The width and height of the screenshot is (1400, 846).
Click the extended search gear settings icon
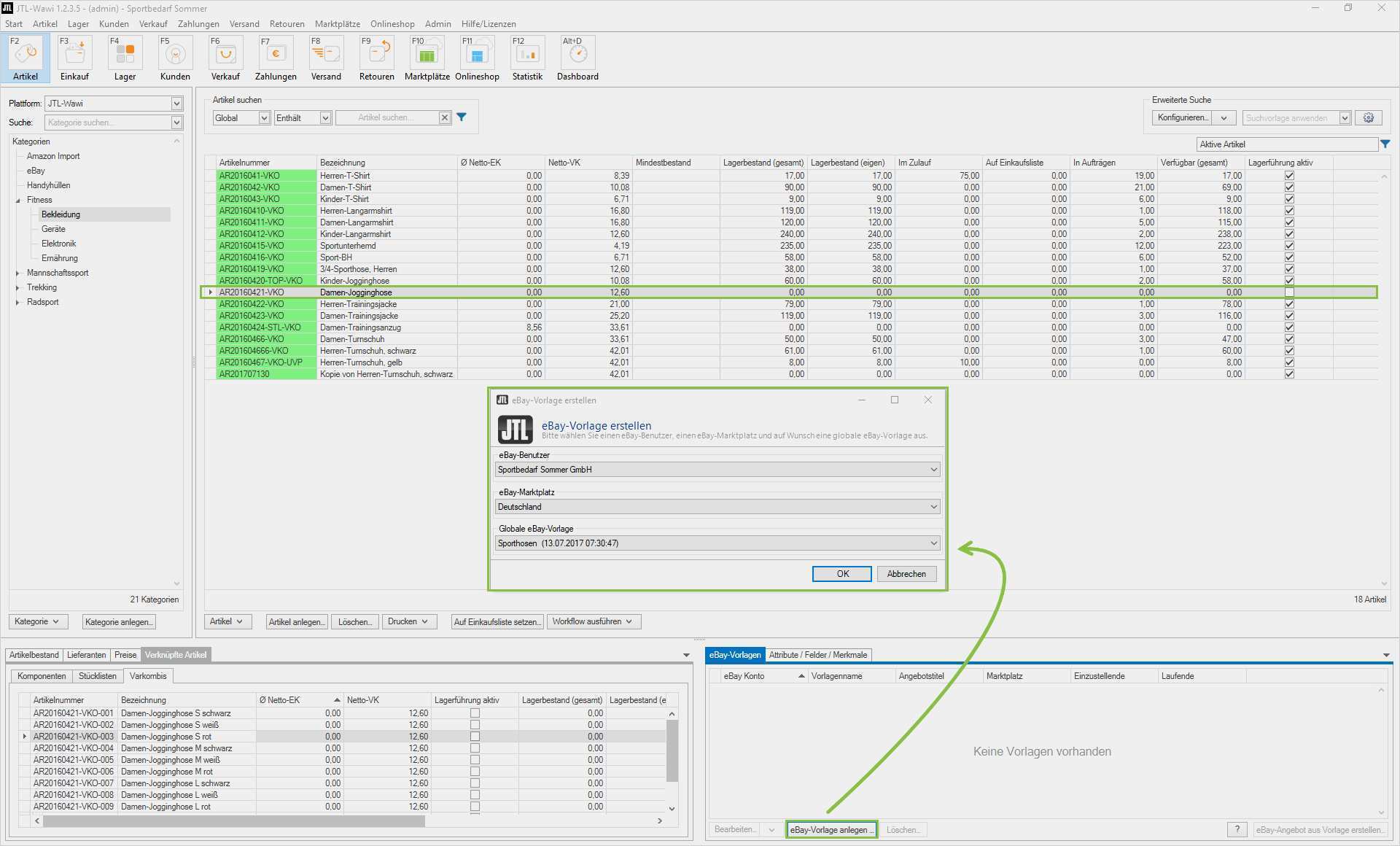(1369, 118)
